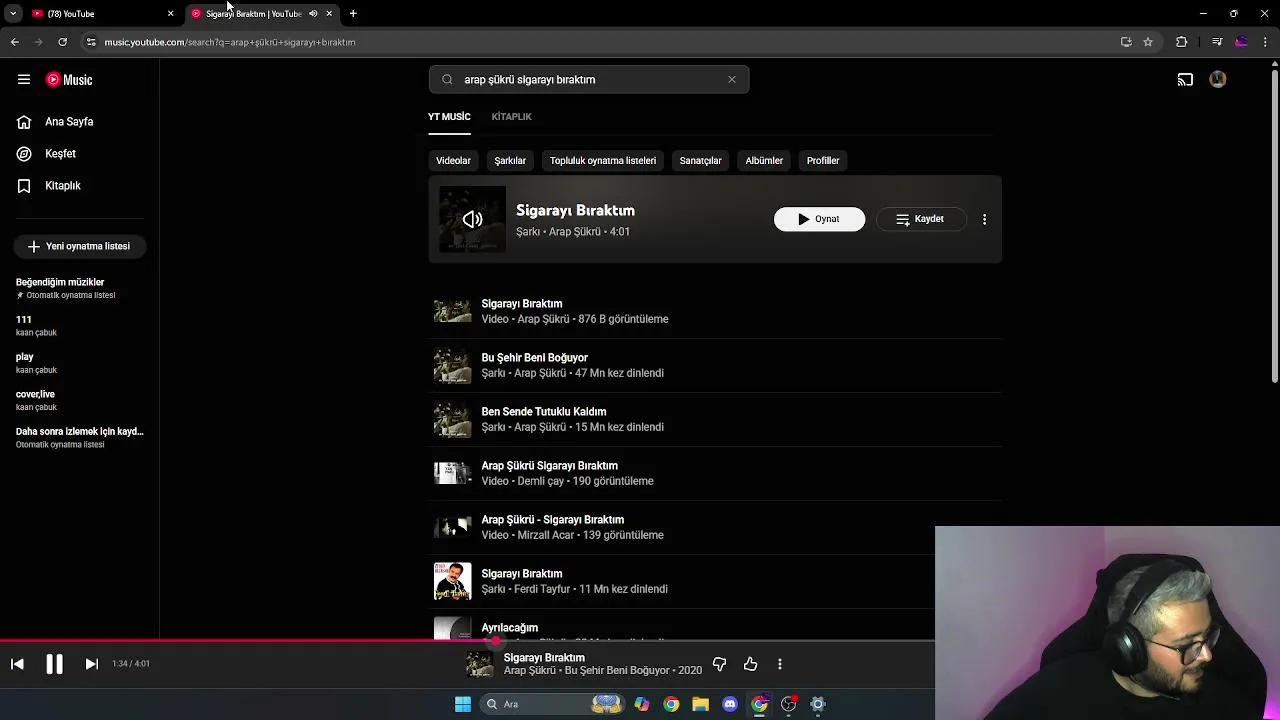Image resolution: width=1280 pixels, height=720 pixels.
Task: Click the search magnifier icon
Action: pyautogui.click(x=447, y=80)
